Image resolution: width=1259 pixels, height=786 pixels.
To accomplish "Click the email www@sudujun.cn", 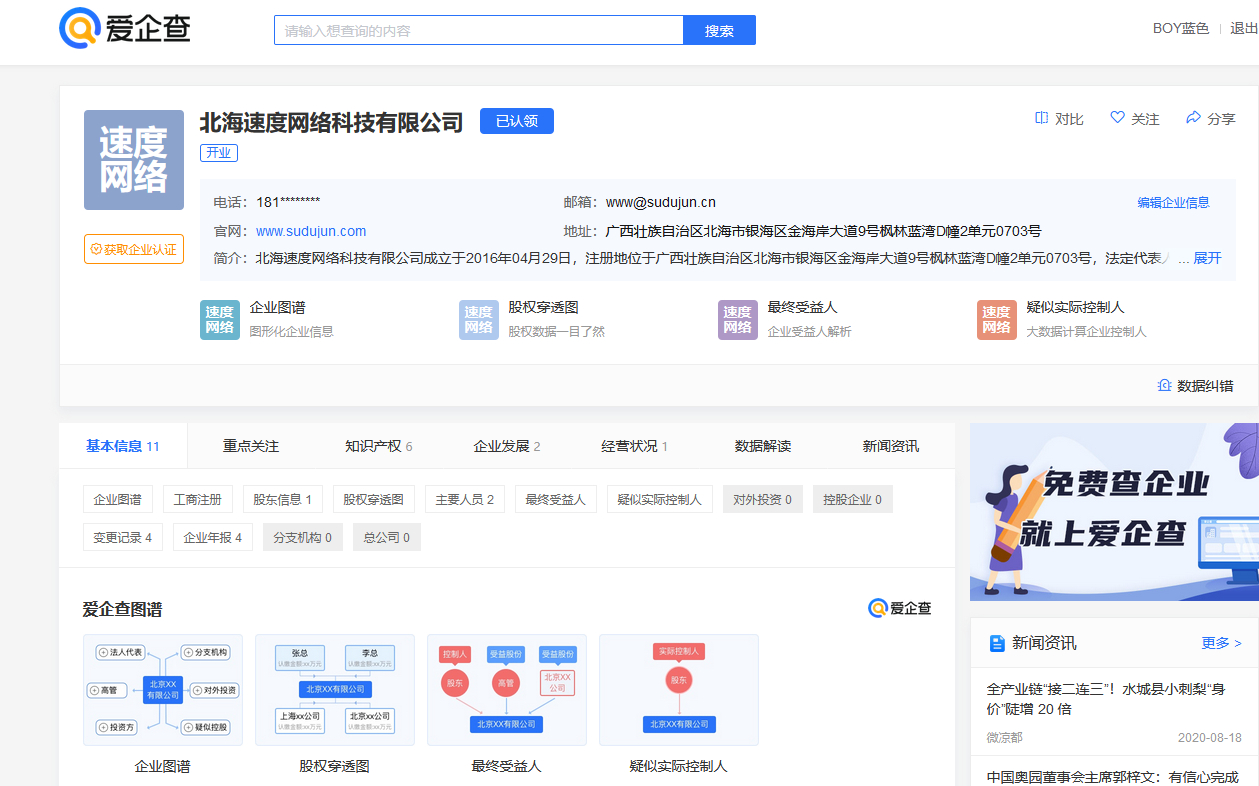I will pyautogui.click(x=661, y=202).
